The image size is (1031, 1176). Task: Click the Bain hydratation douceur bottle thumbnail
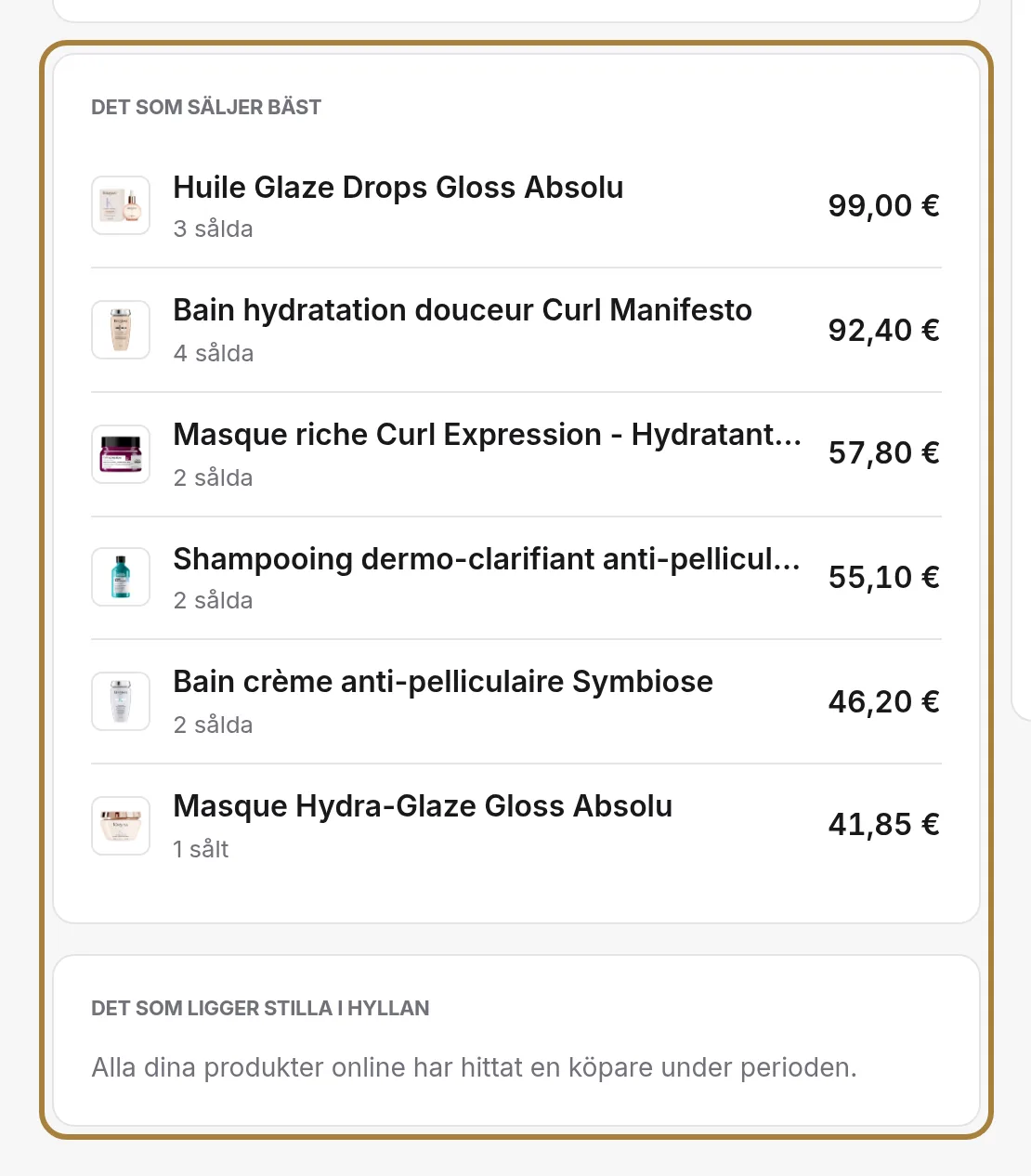click(121, 330)
